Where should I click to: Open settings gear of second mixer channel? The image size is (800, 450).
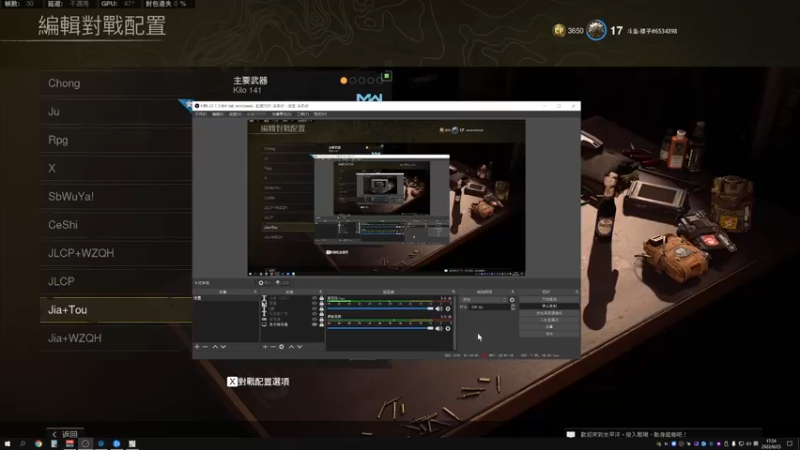448,328
